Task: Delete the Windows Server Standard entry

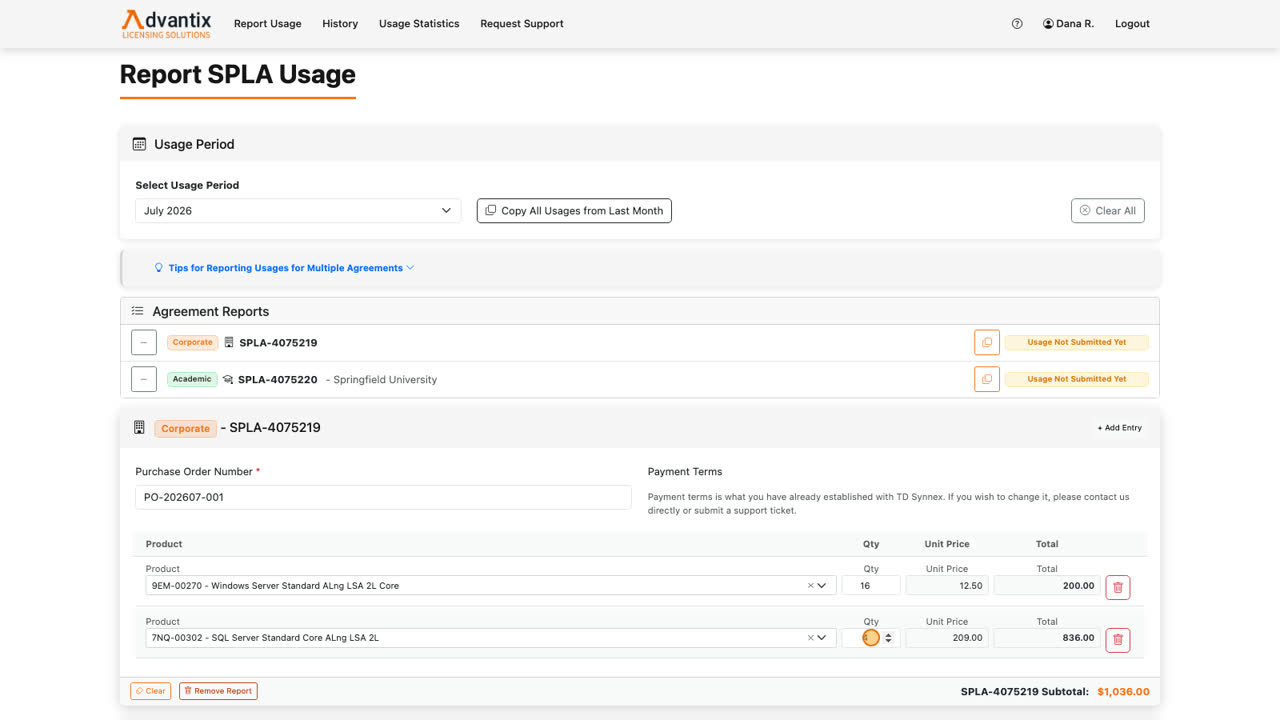Action: click(x=1118, y=586)
